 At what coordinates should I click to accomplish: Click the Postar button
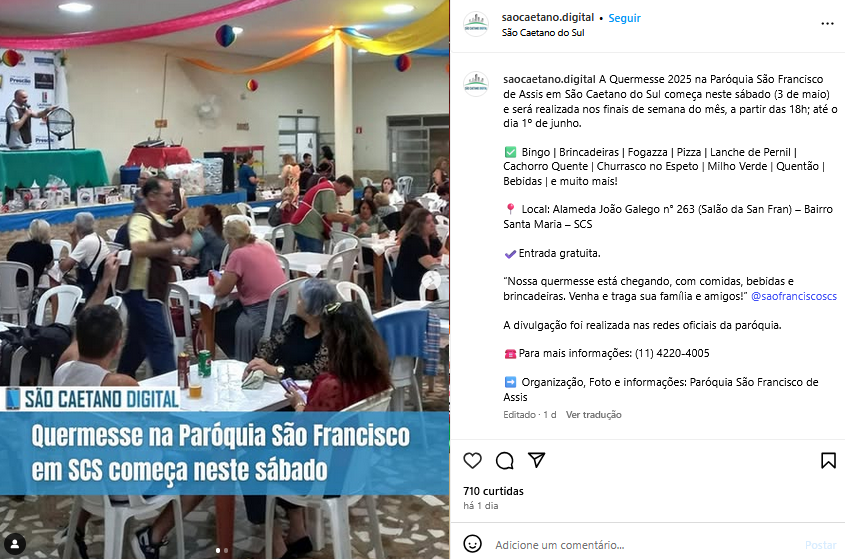point(820,545)
